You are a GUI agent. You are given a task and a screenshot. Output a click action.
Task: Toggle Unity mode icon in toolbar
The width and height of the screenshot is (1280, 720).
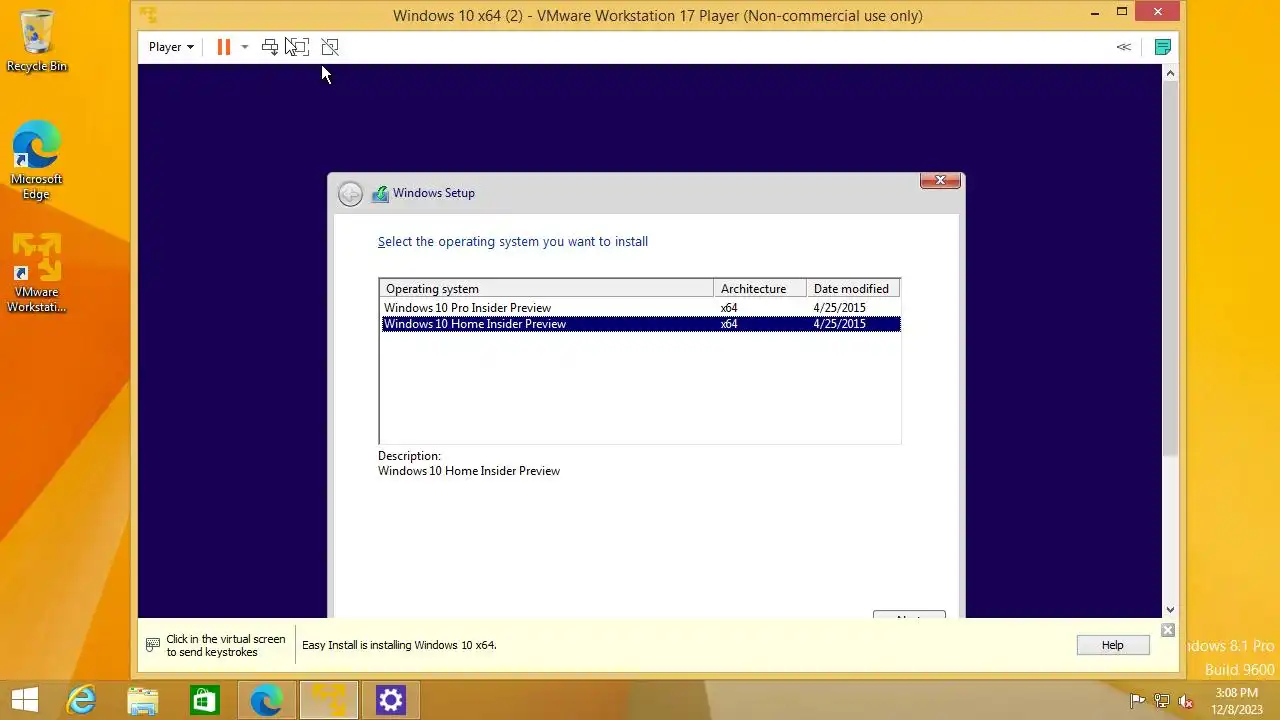330,47
